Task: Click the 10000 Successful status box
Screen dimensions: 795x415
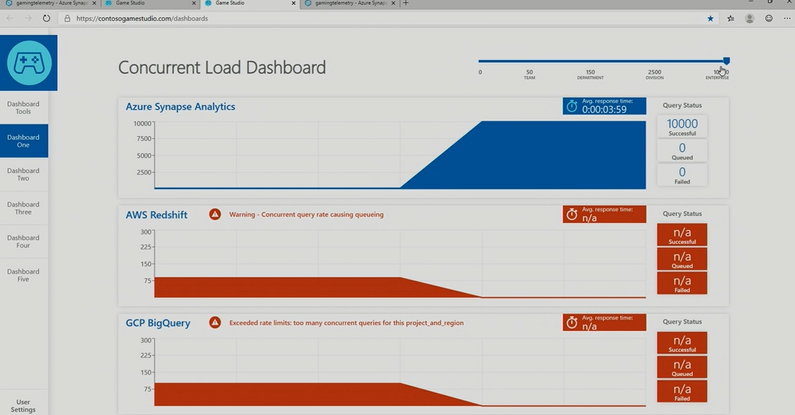Action: pos(681,126)
